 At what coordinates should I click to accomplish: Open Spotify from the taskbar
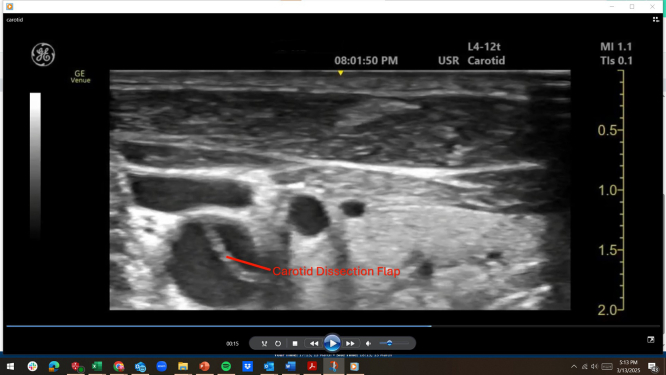pos(226,366)
